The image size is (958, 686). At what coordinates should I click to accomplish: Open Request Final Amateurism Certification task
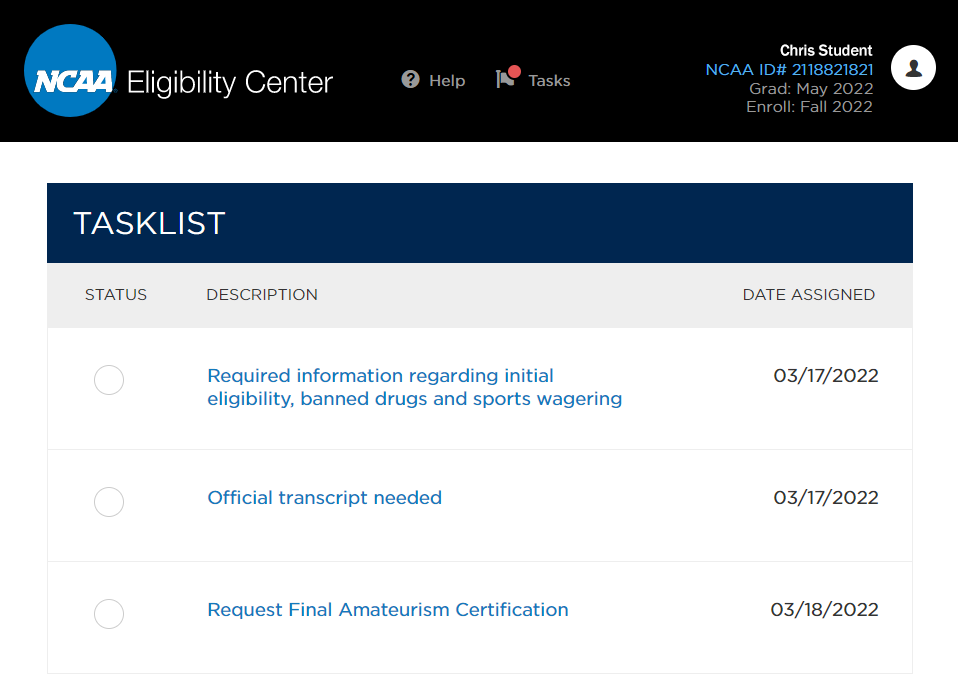[x=387, y=609]
